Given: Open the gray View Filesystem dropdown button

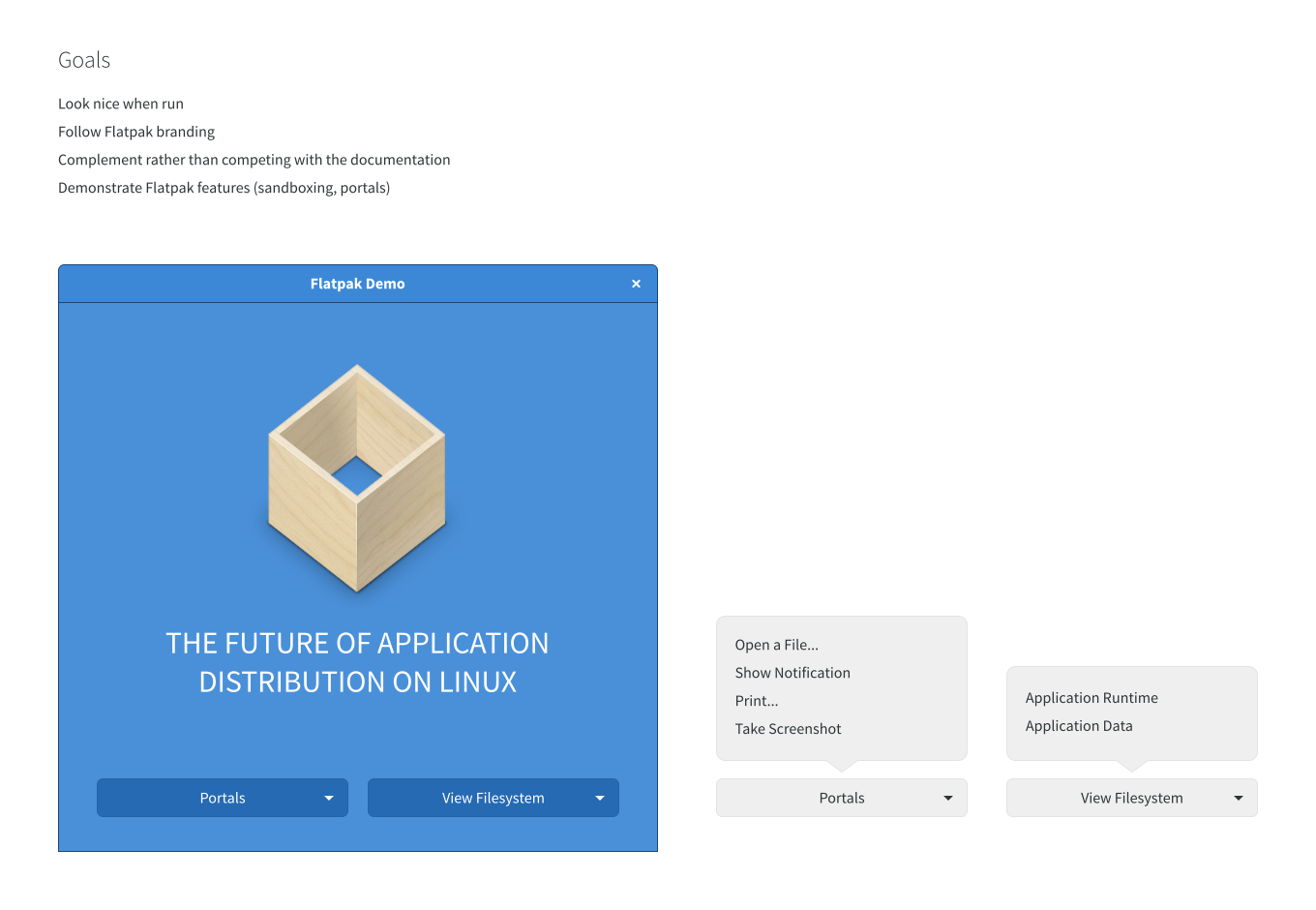Looking at the screenshot, I should click(1132, 798).
